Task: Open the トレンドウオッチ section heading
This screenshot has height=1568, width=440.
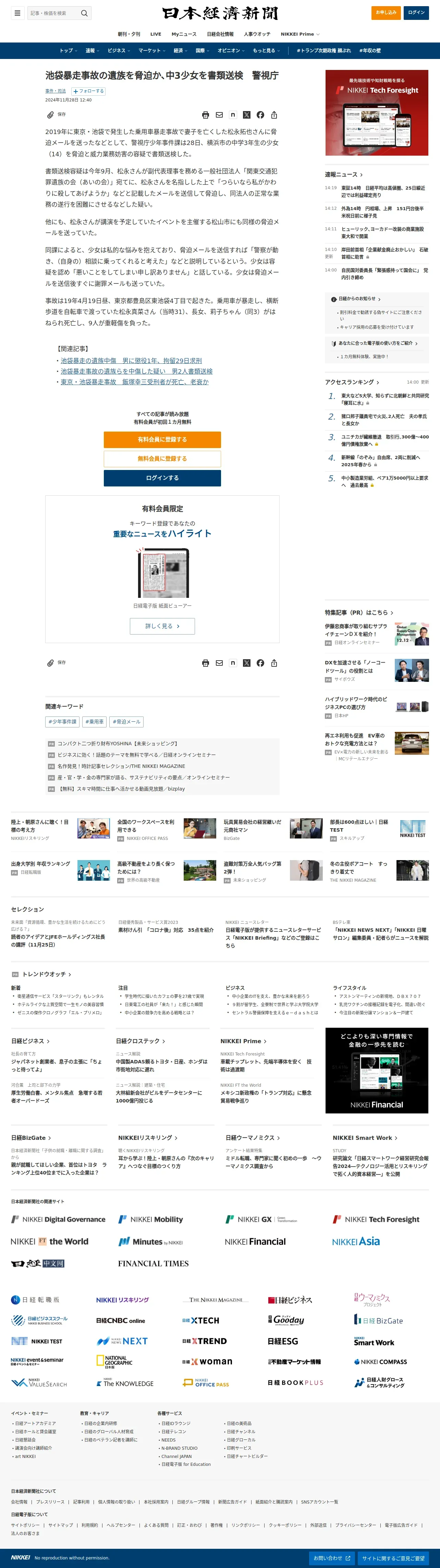Action: pos(46,974)
